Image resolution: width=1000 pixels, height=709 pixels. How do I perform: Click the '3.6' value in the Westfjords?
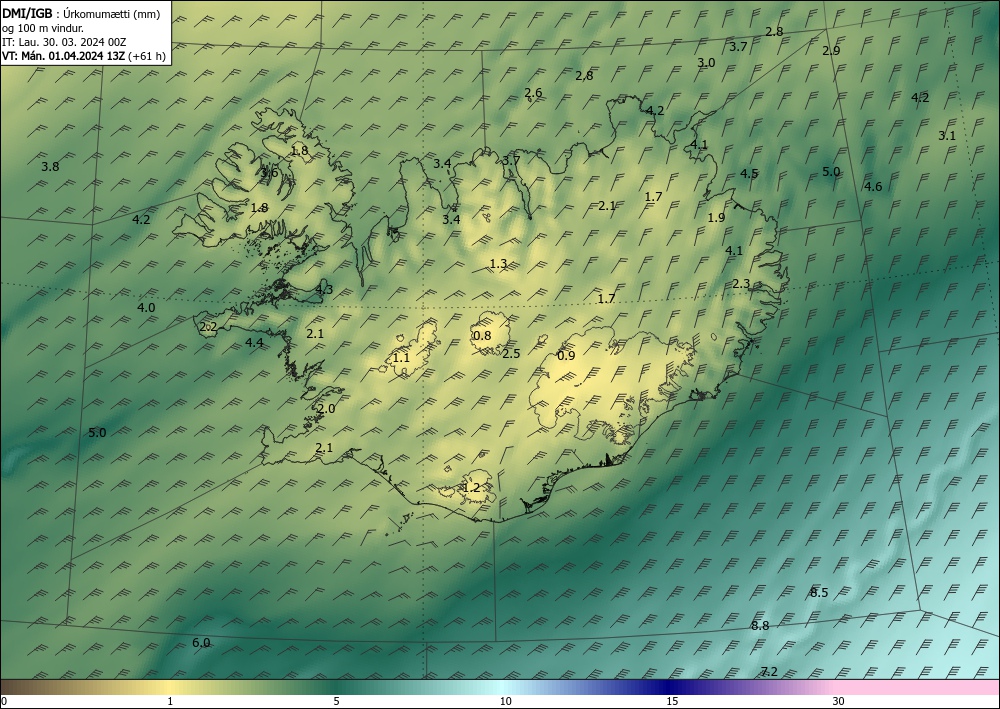click(x=269, y=172)
